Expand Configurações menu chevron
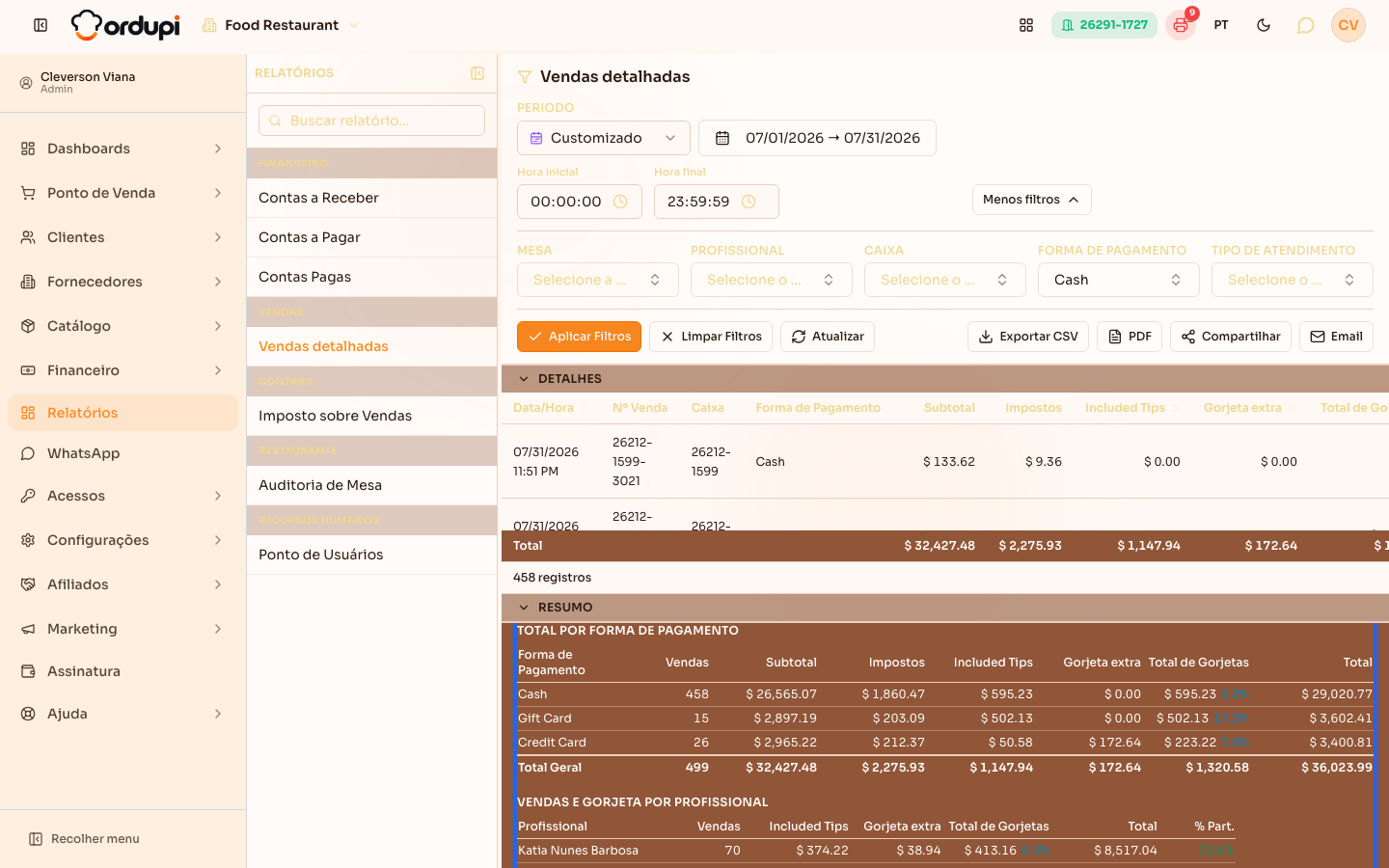The image size is (1389, 868). 218,540
